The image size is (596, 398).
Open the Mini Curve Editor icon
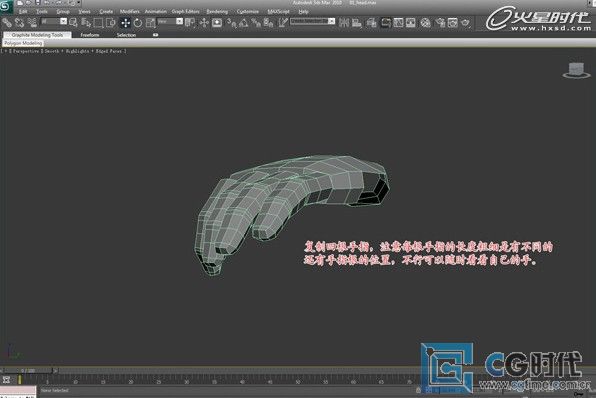tap(6, 379)
